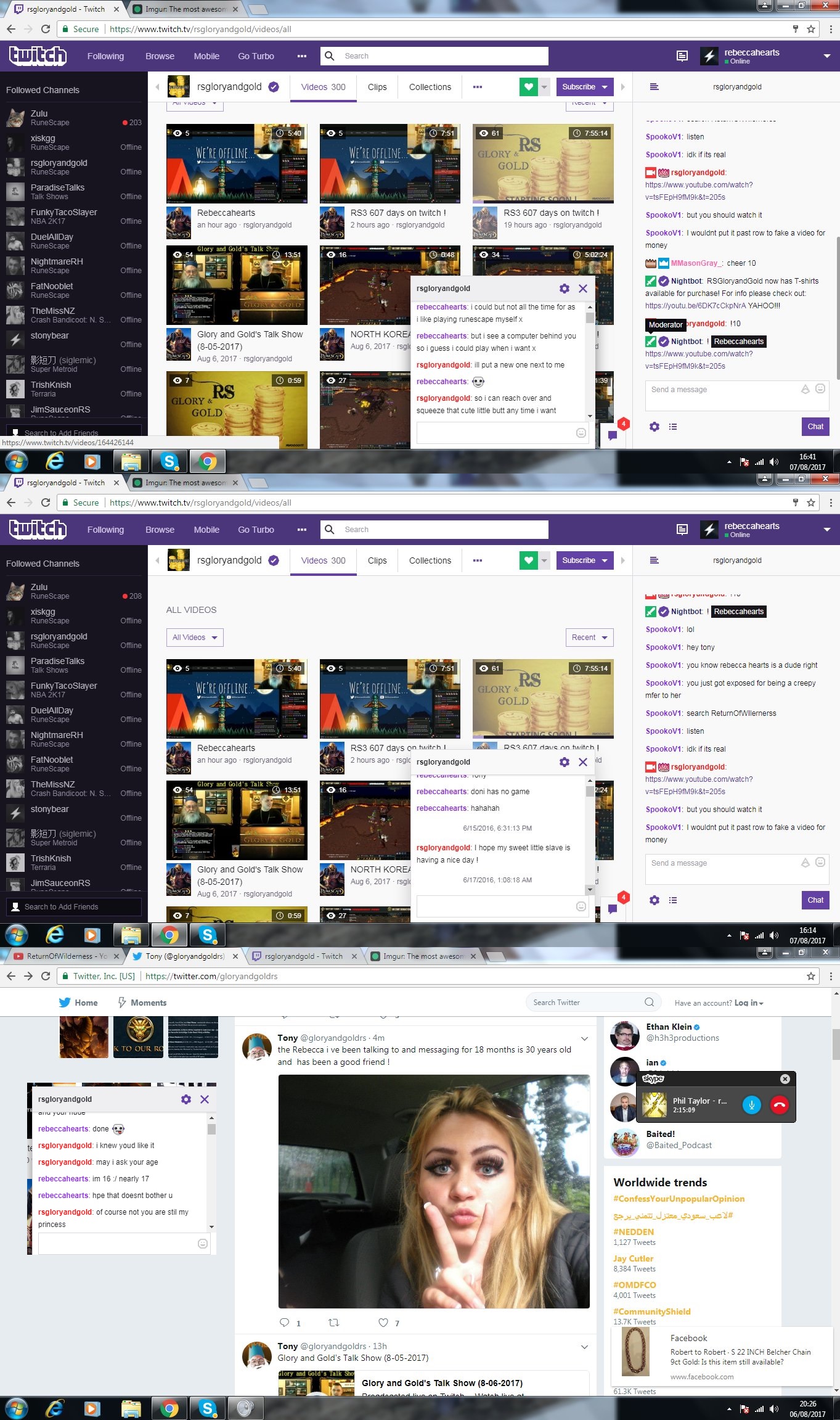Click the volume icon in the top taskbar tray
This screenshot has width=840, height=1420.
coord(774,462)
